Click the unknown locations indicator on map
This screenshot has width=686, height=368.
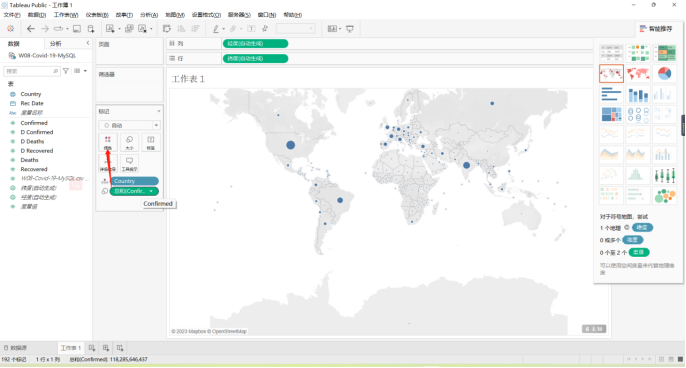click(x=594, y=329)
